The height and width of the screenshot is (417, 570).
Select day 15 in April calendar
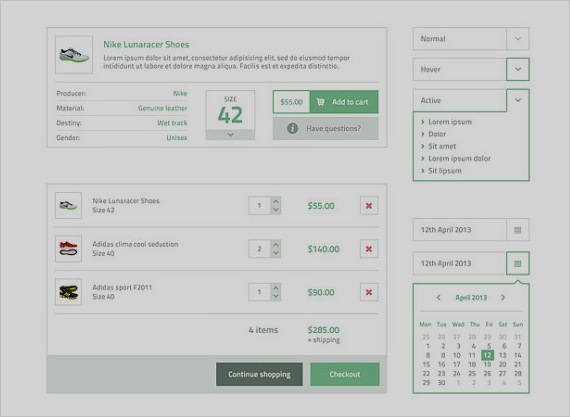point(426,364)
